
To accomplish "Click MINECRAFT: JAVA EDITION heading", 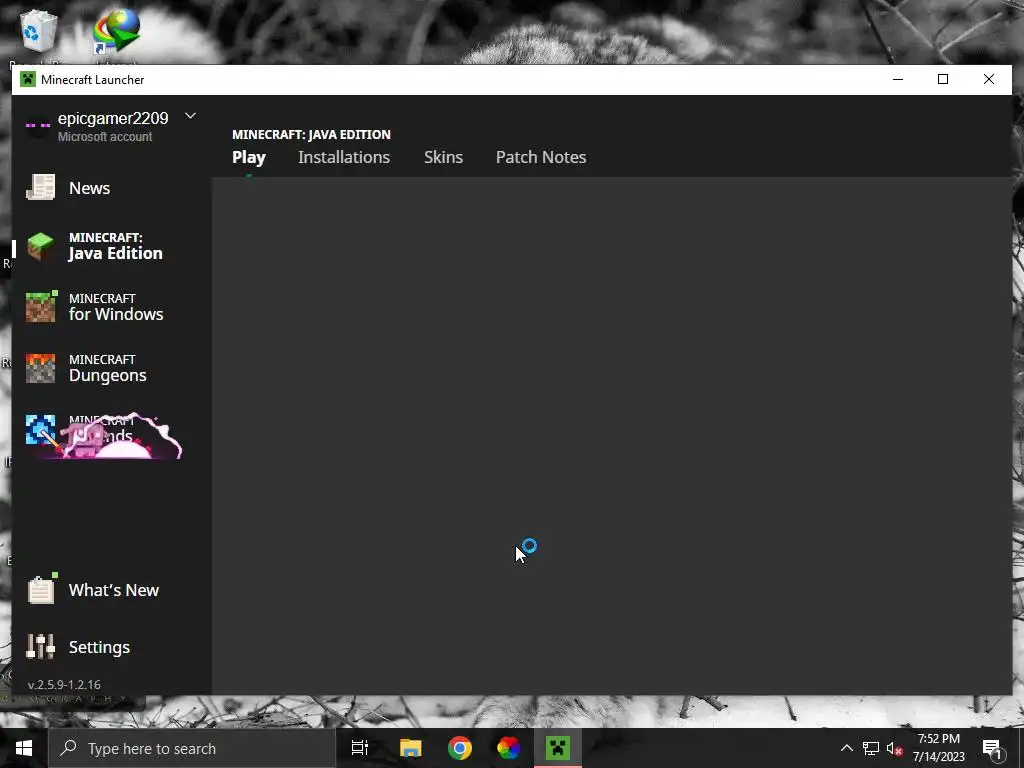I will [312, 135].
